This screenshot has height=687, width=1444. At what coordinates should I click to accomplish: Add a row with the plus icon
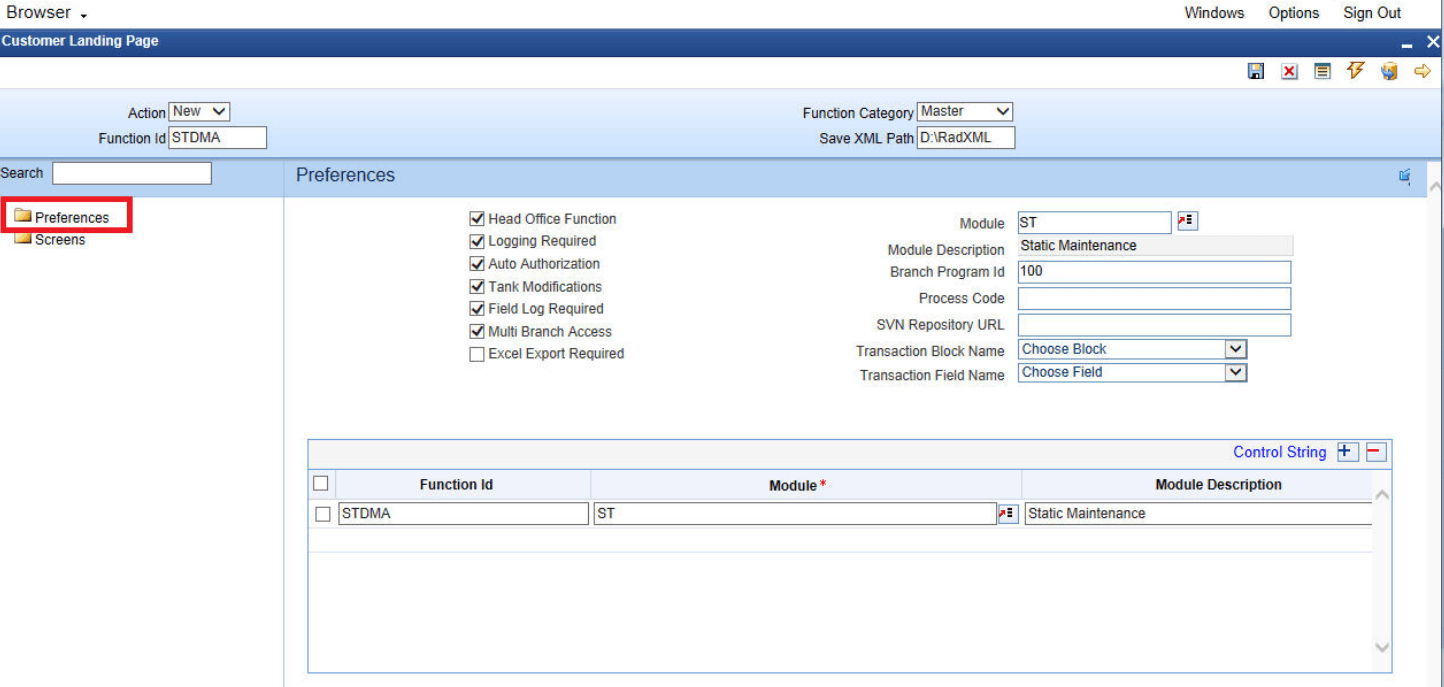(x=1347, y=452)
